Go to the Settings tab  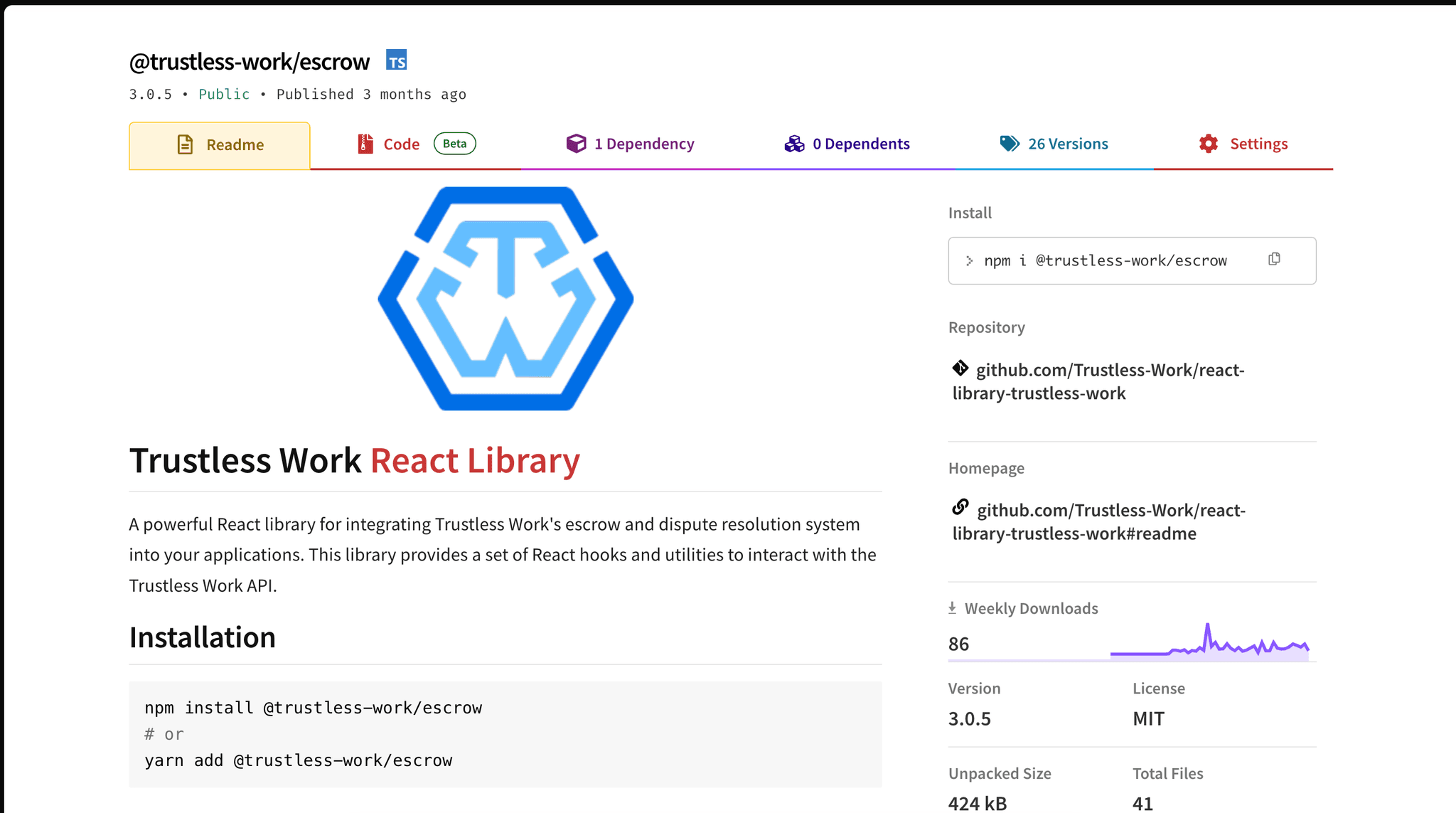coord(1243,144)
